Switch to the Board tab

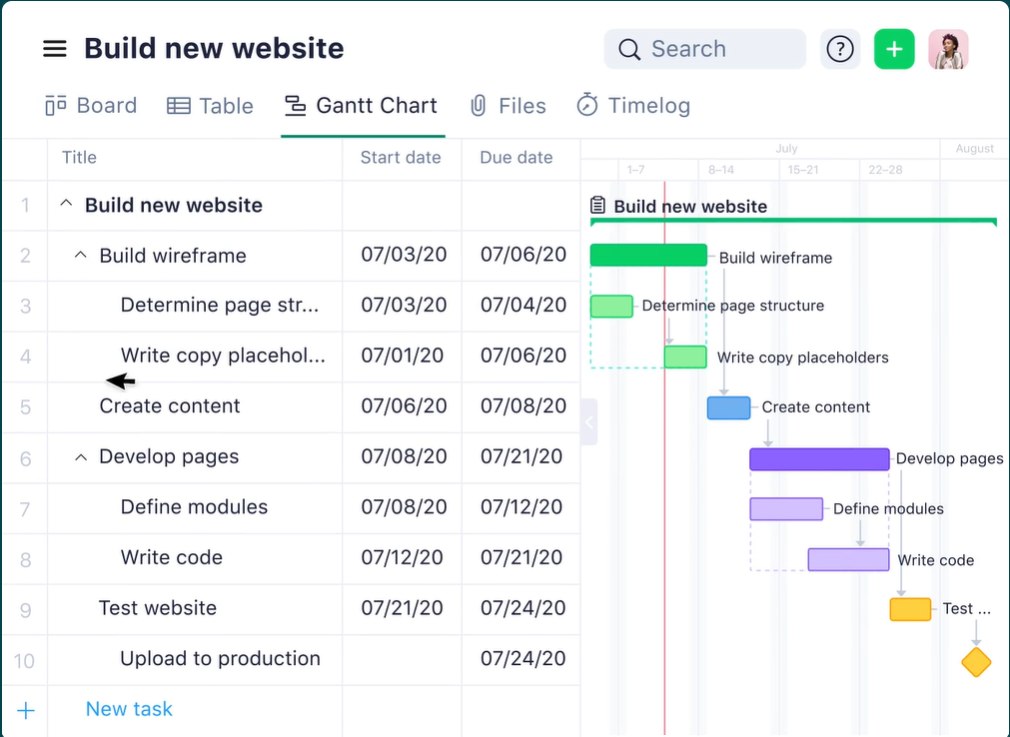point(91,106)
